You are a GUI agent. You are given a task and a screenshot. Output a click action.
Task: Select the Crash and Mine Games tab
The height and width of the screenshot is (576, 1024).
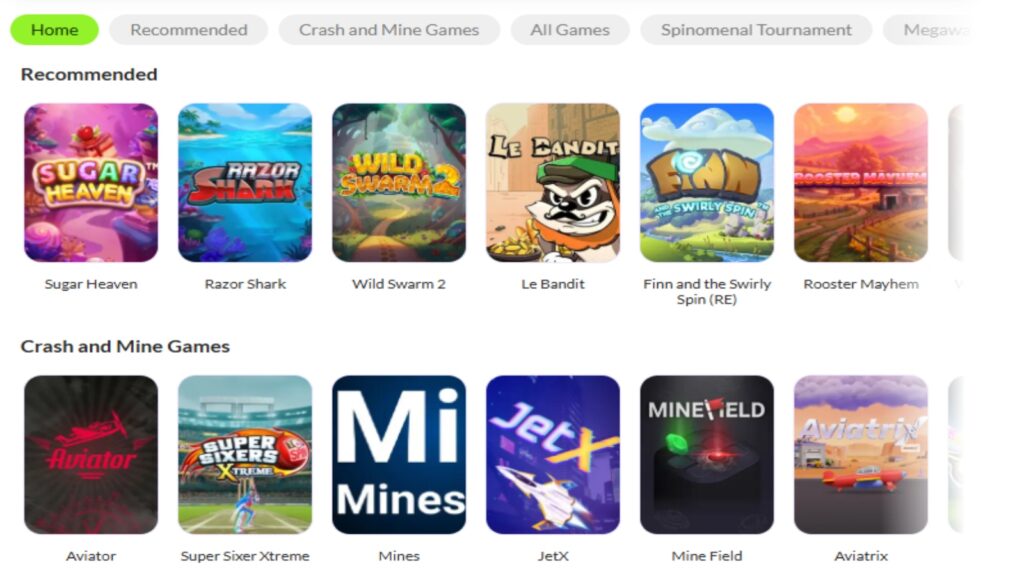click(x=389, y=30)
